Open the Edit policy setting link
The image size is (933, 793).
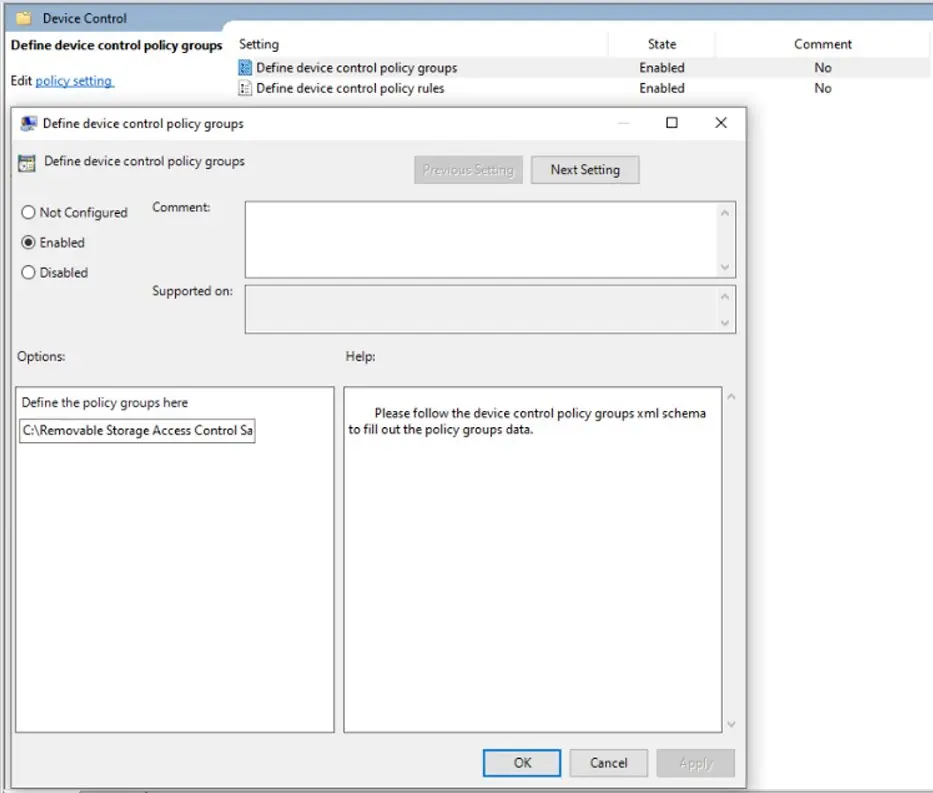pyautogui.click(x=74, y=81)
